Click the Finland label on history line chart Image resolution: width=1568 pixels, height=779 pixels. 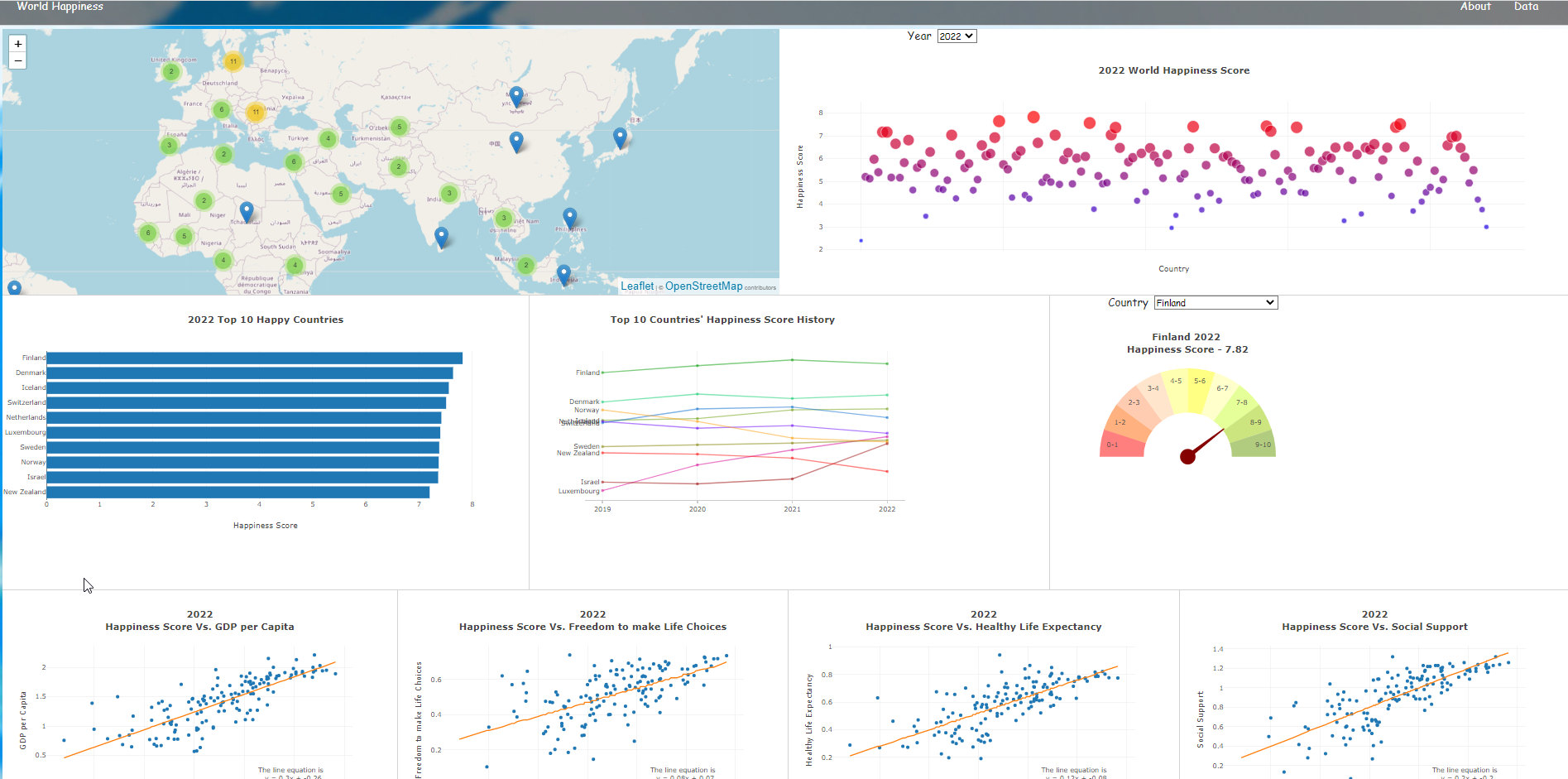pos(587,373)
